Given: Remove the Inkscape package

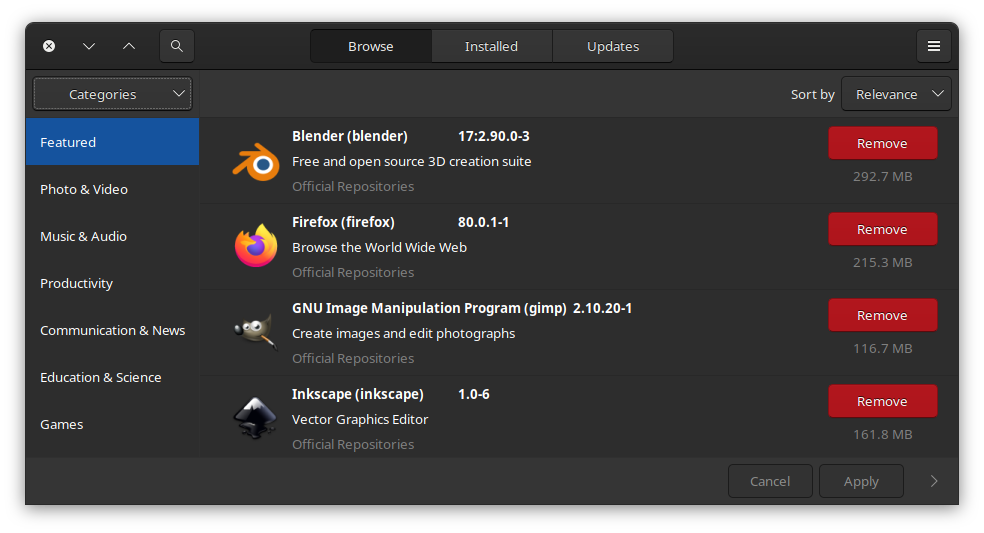Looking at the screenshot, I should (x=882, y=401).
